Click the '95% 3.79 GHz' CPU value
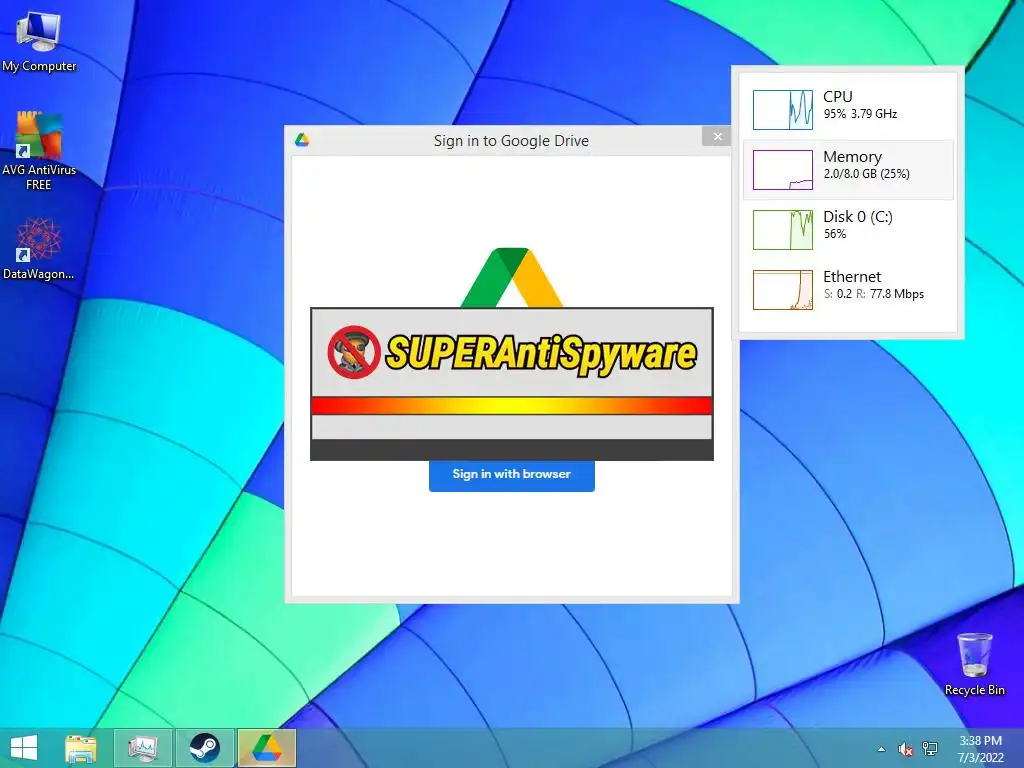This screenshot has height=768, width=1024. point(860,114)
